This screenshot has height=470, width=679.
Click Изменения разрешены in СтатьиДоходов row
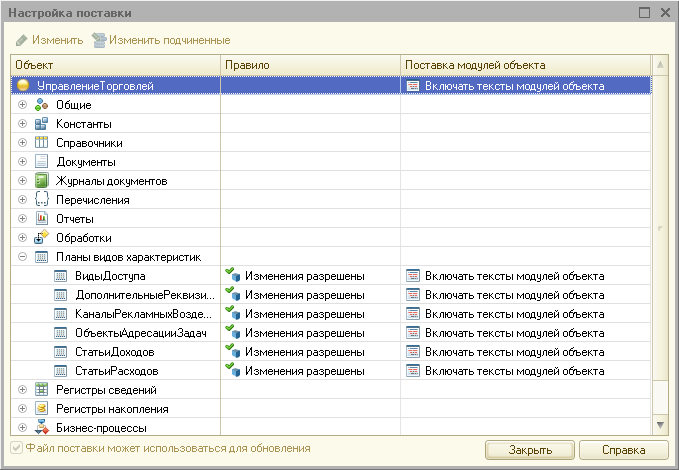304,352
